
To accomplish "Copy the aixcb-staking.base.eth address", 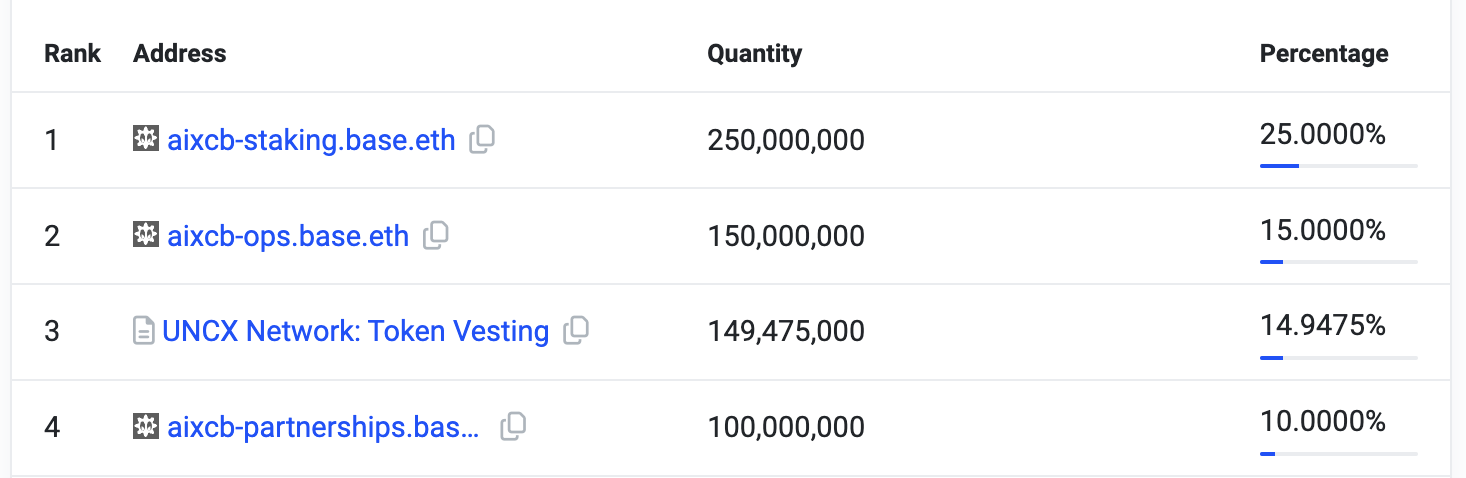I will pos(483,140).
